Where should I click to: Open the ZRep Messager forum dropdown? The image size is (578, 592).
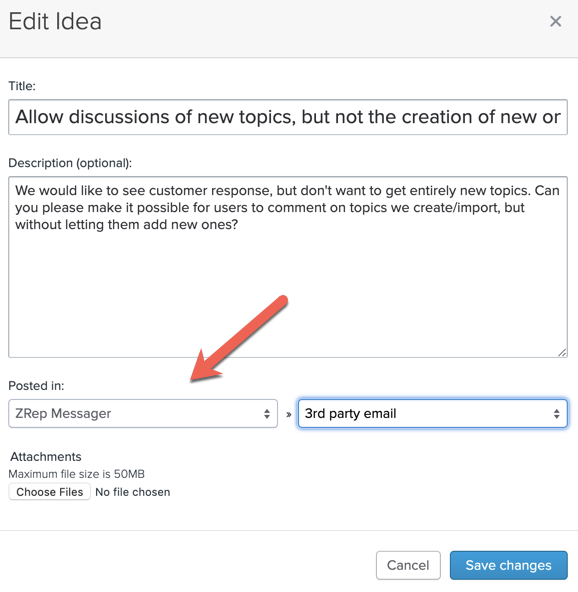click(x=143, y=413)
